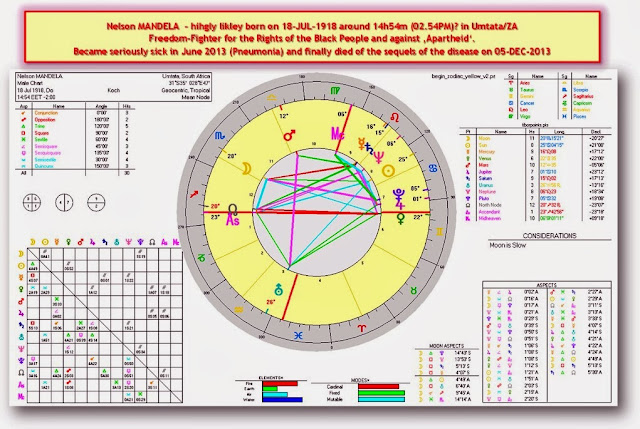Click the blue Scorpio sign on the outer ring

pos(220,135)
